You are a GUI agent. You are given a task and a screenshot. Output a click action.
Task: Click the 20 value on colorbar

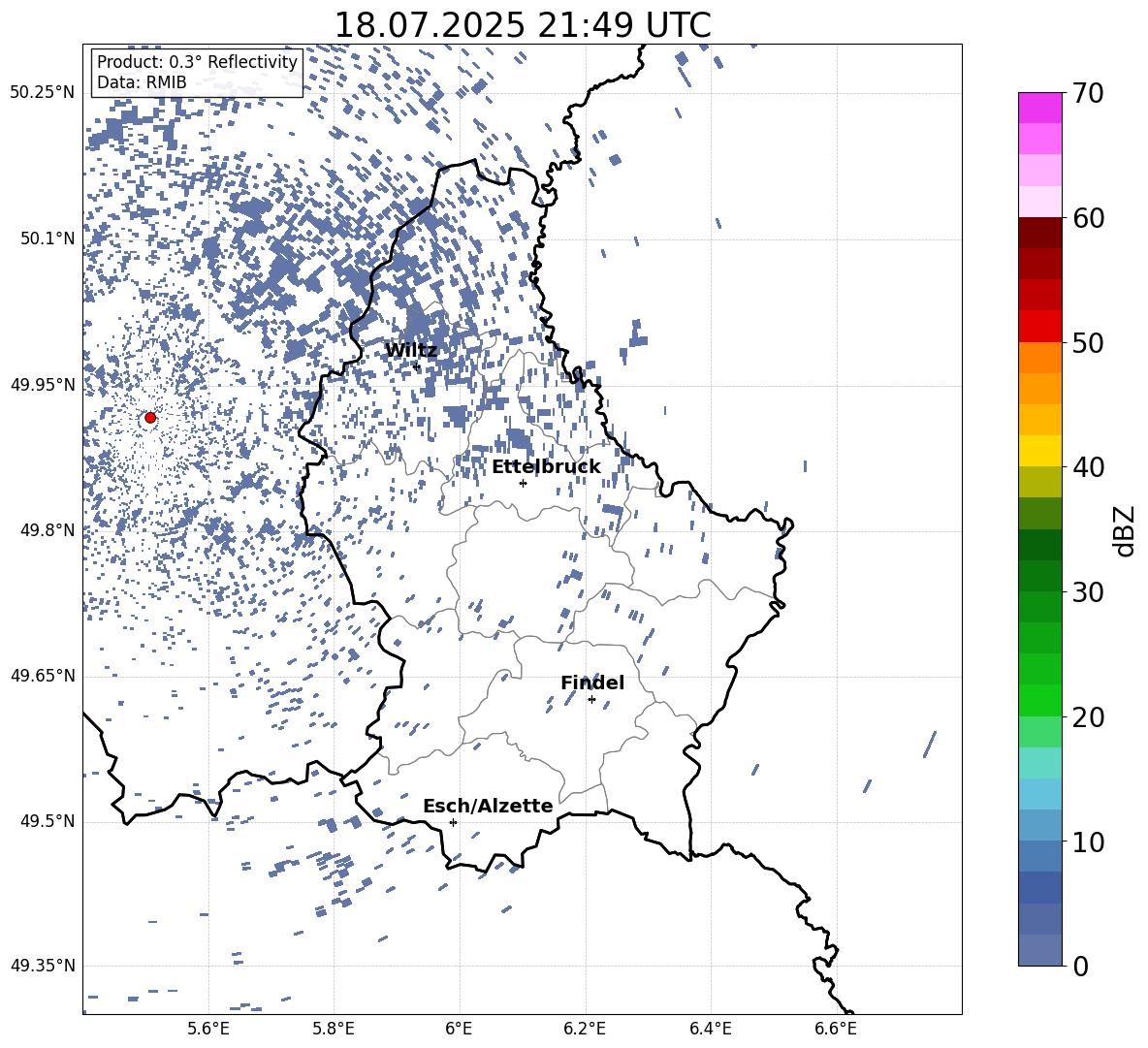1088,716
